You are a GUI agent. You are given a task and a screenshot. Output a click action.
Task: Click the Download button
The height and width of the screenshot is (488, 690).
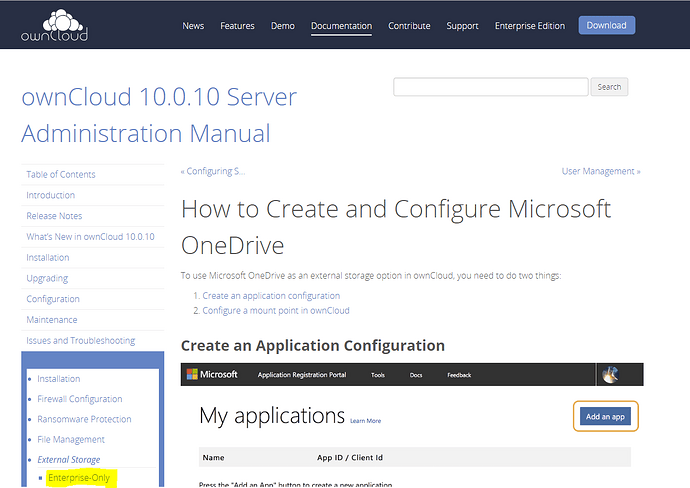pyautogui.click(x=606, y=26)
